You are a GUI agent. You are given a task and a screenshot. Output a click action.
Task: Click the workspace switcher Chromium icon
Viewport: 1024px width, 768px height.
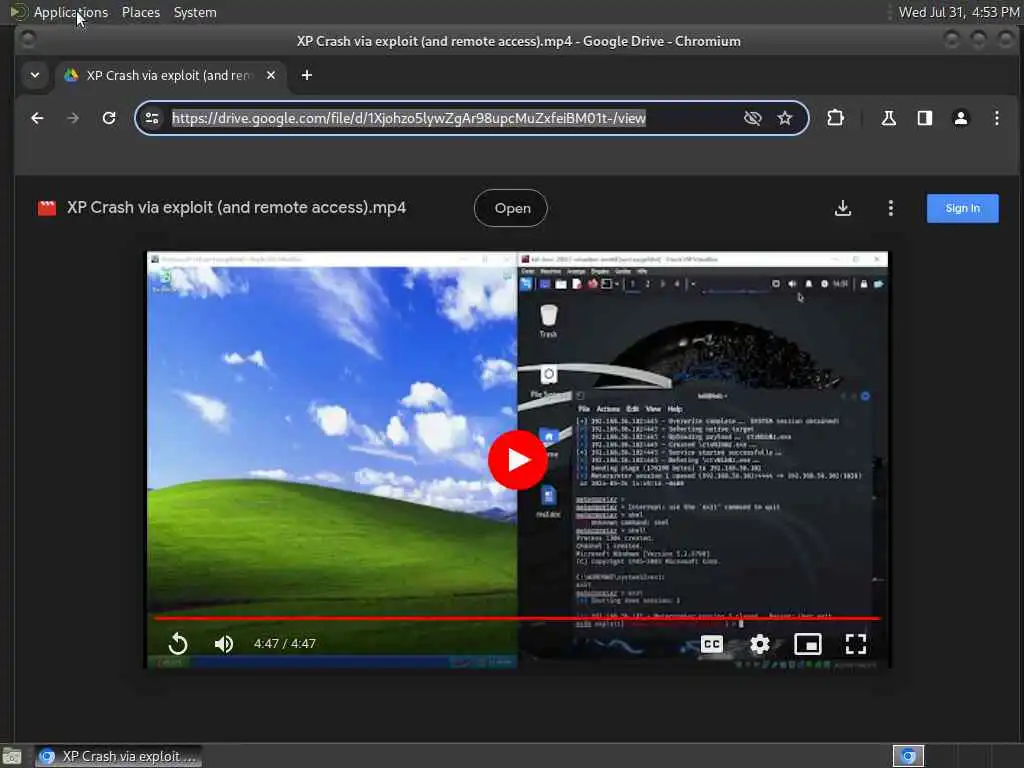point(908,756)
